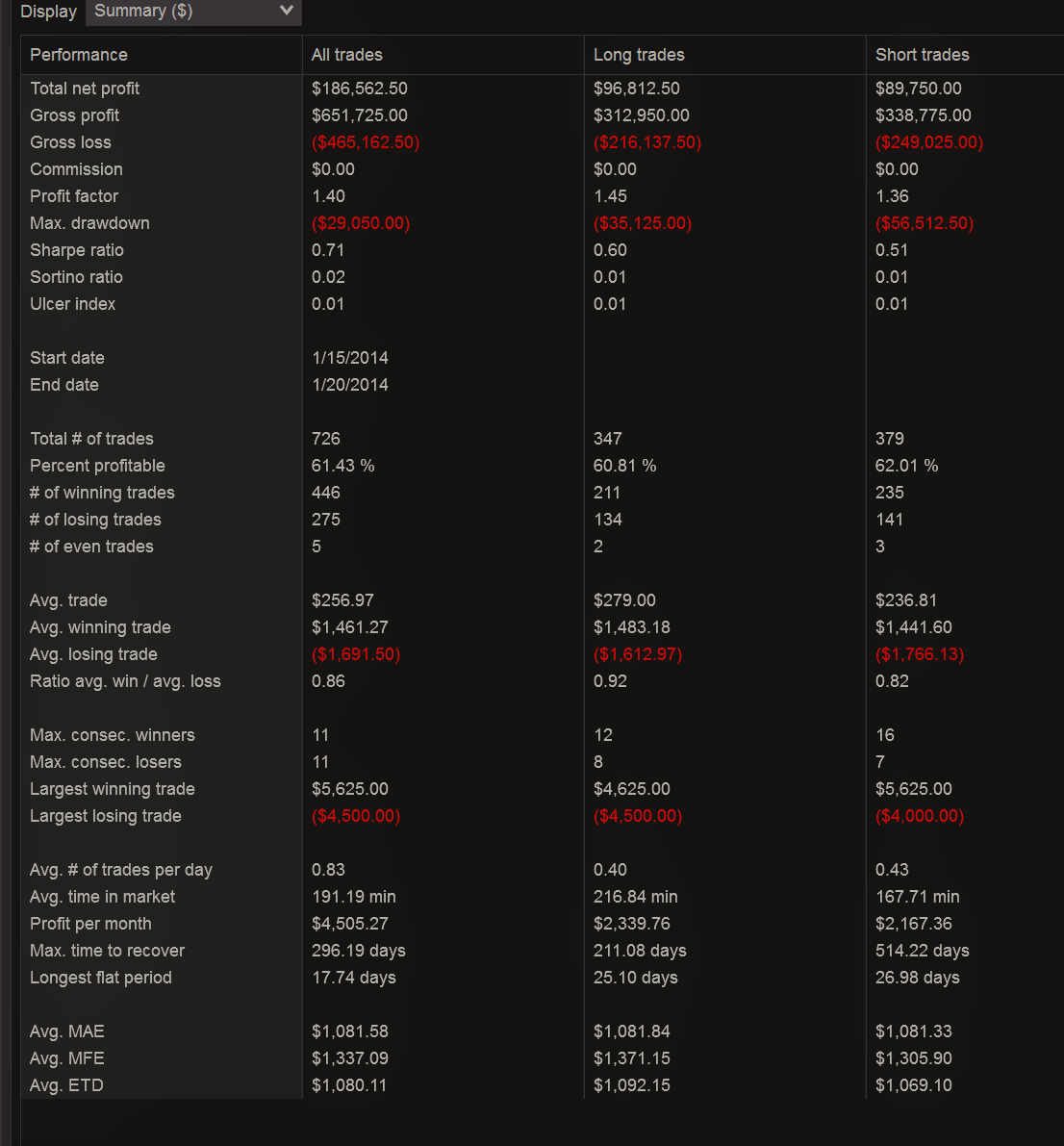Select the Profit factor row label
Image resolution: width=1064 pixels, height=1146 pixels.
[74, 196]
